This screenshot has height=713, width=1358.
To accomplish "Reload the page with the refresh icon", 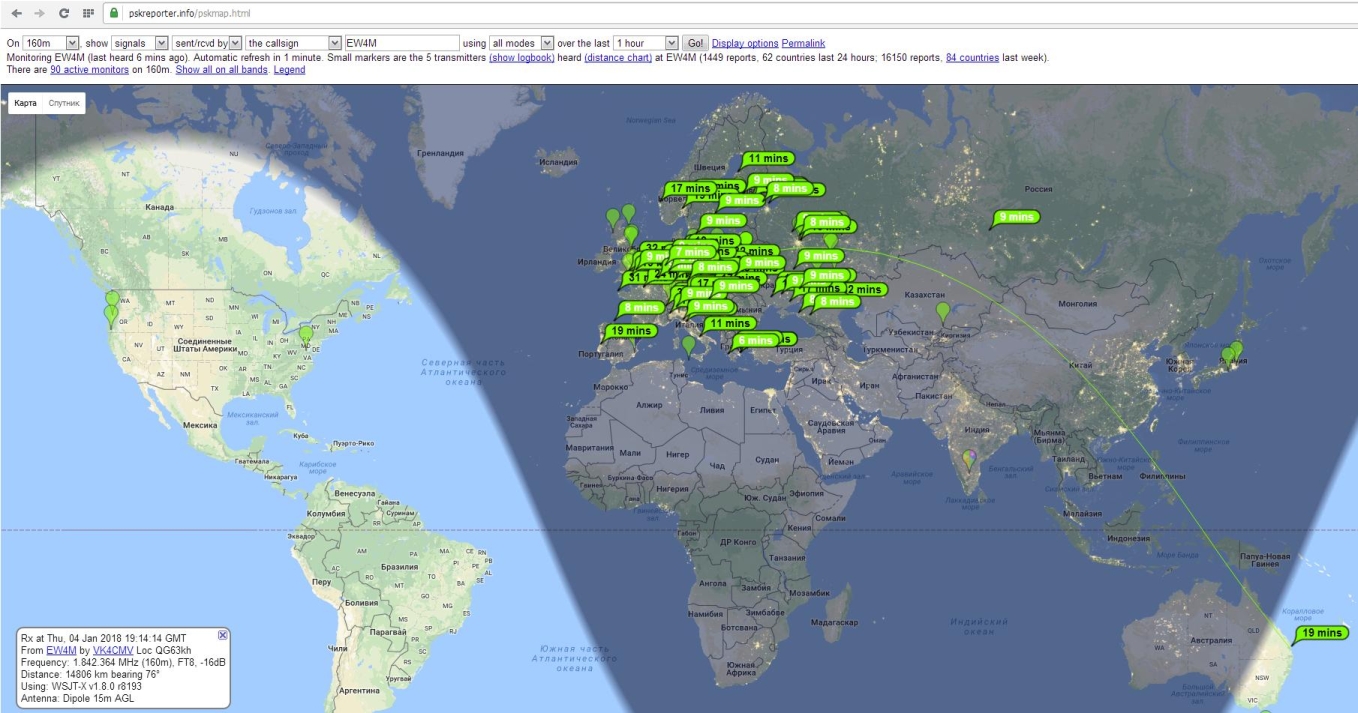I will tap(64, 13).
